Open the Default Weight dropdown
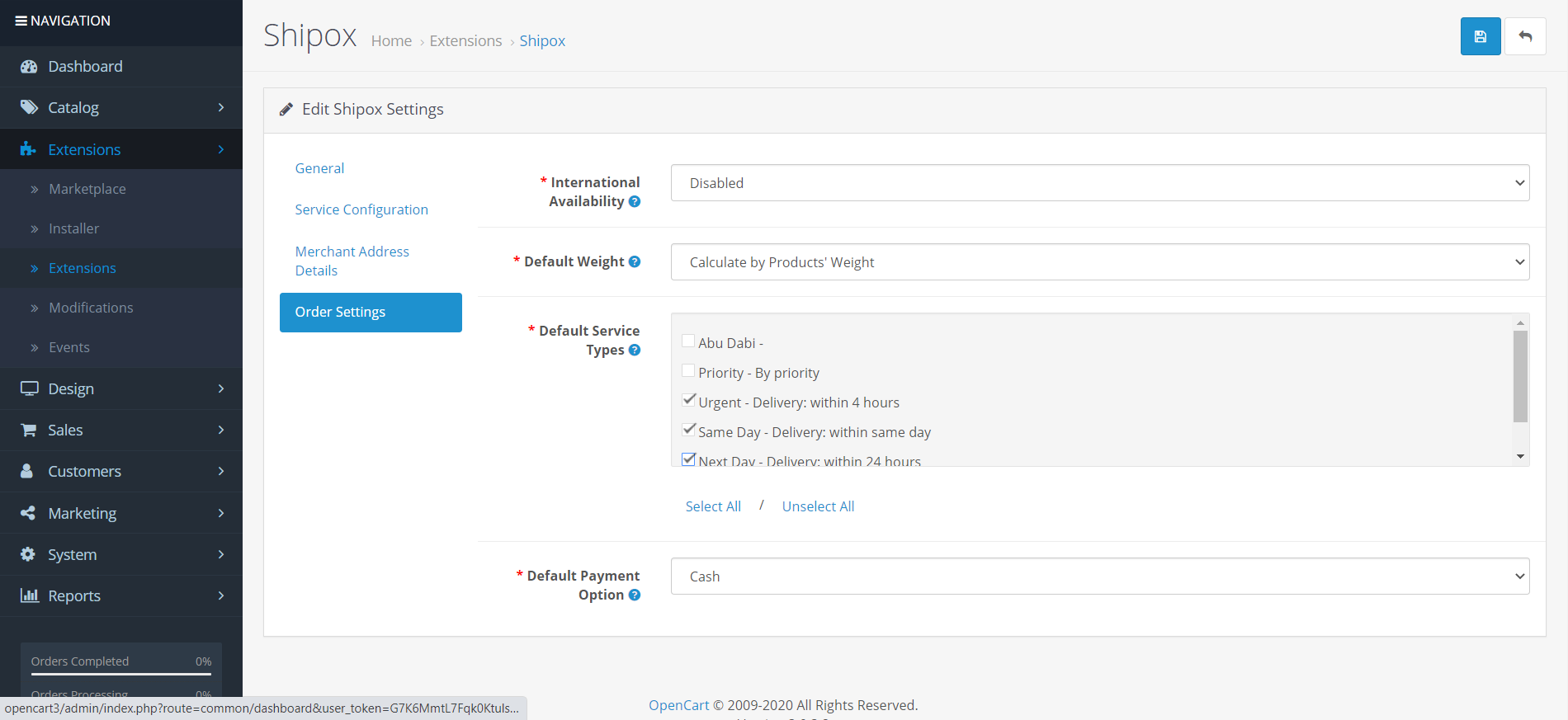This screenshot has width=1568, height=720. point(1100,262)
